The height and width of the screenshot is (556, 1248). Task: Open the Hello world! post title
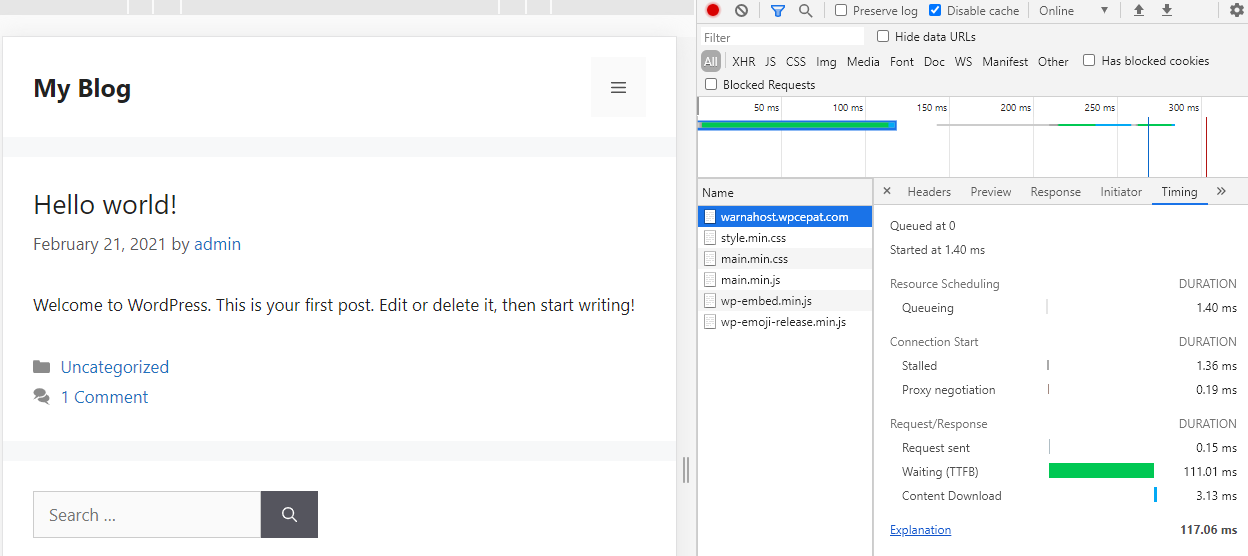tap(105, 205)
